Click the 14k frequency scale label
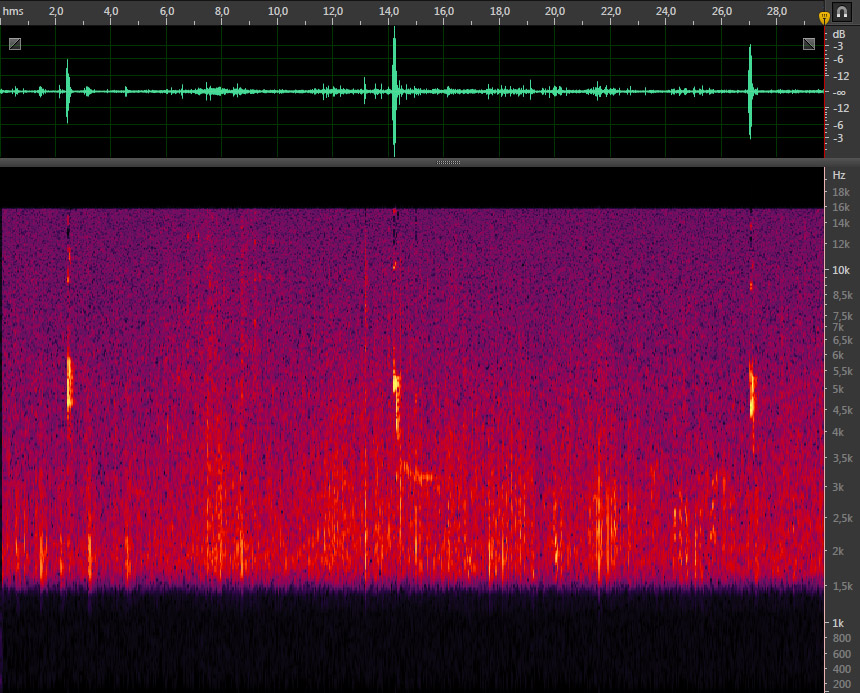 pos(841,223)
